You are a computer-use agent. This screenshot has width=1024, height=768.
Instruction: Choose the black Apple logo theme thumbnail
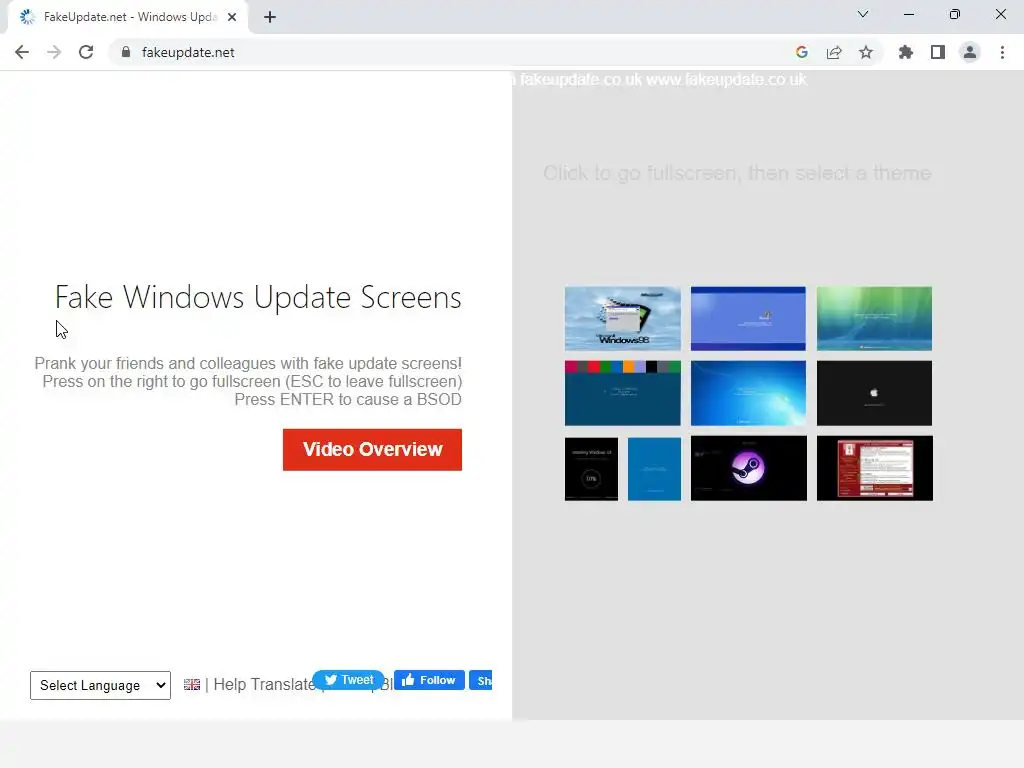pyautogui.click(x=874, y=393)
